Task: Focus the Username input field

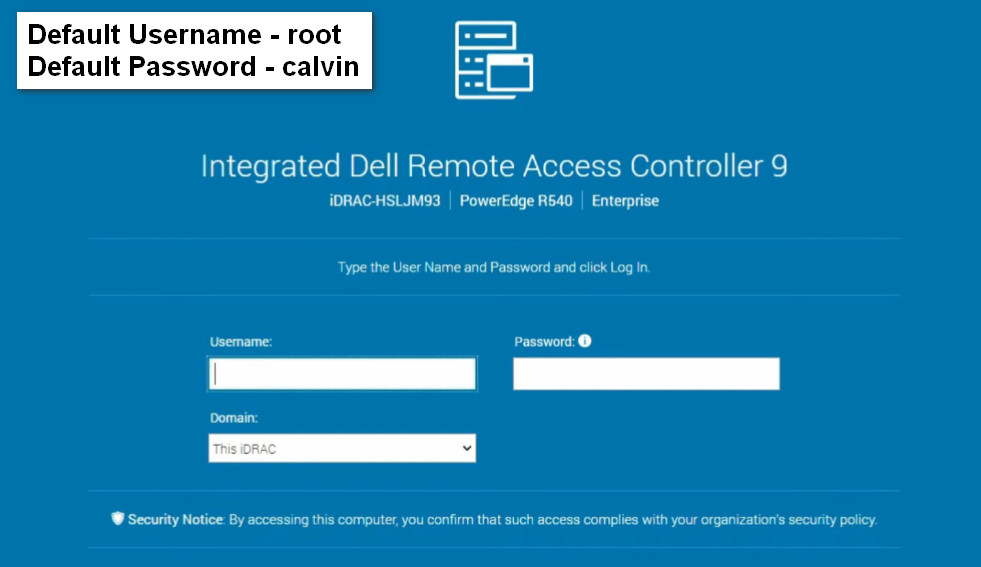Action: 342,374
